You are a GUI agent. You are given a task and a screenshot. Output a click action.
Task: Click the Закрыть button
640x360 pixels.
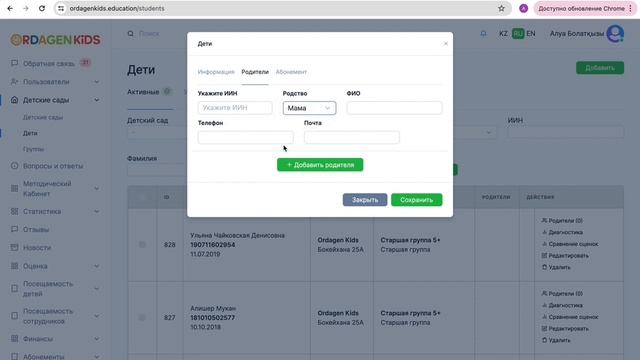(365, 200)
